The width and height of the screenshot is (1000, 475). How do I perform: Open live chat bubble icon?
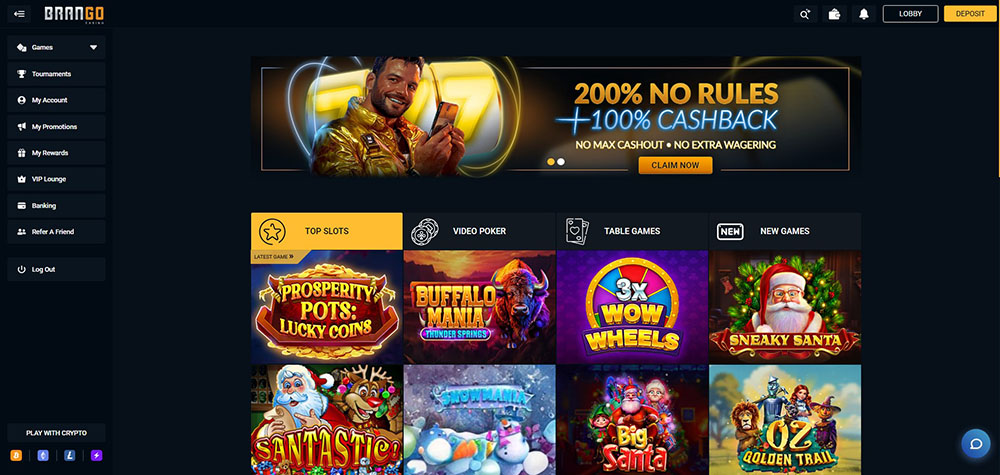coord(976,444)
